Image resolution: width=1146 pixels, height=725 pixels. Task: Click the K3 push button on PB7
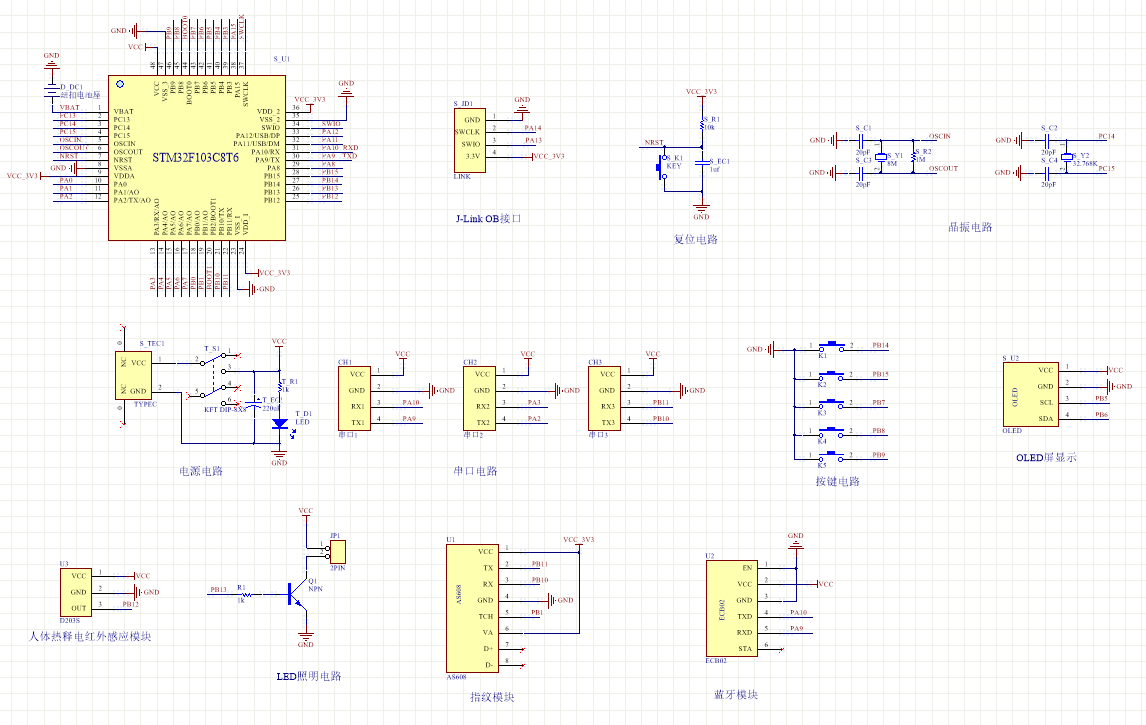[830, 403]
